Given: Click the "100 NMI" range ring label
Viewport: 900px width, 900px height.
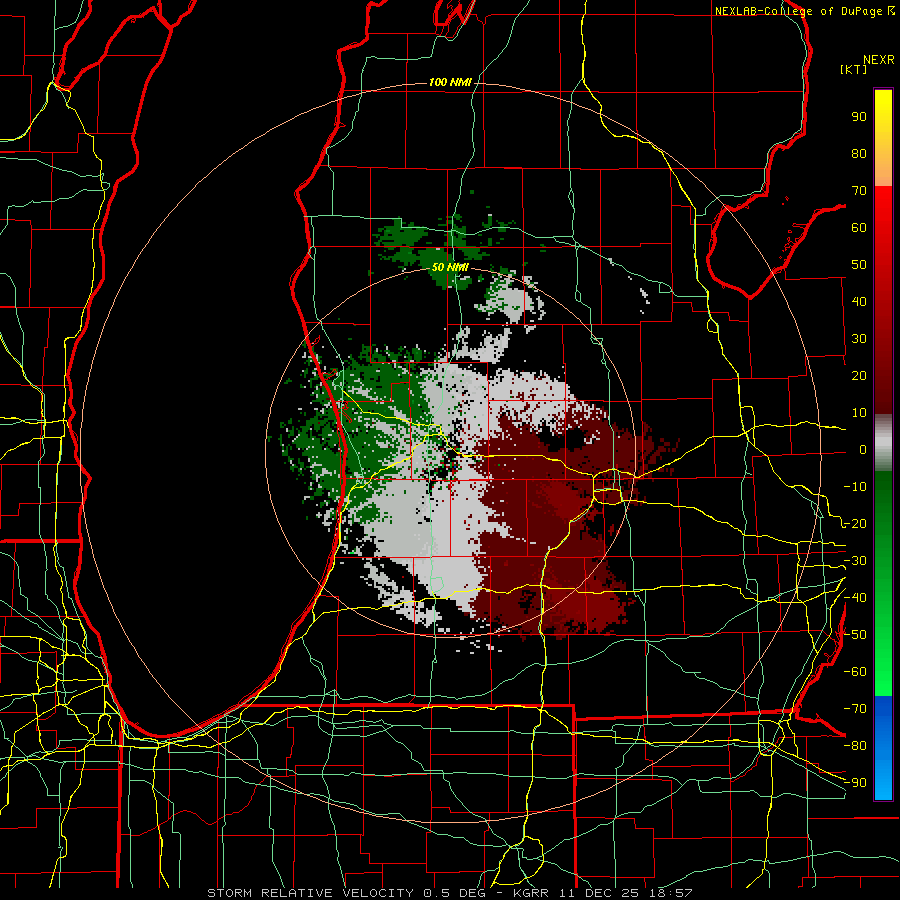Looking at the screenshot, I should pos(450,83).
